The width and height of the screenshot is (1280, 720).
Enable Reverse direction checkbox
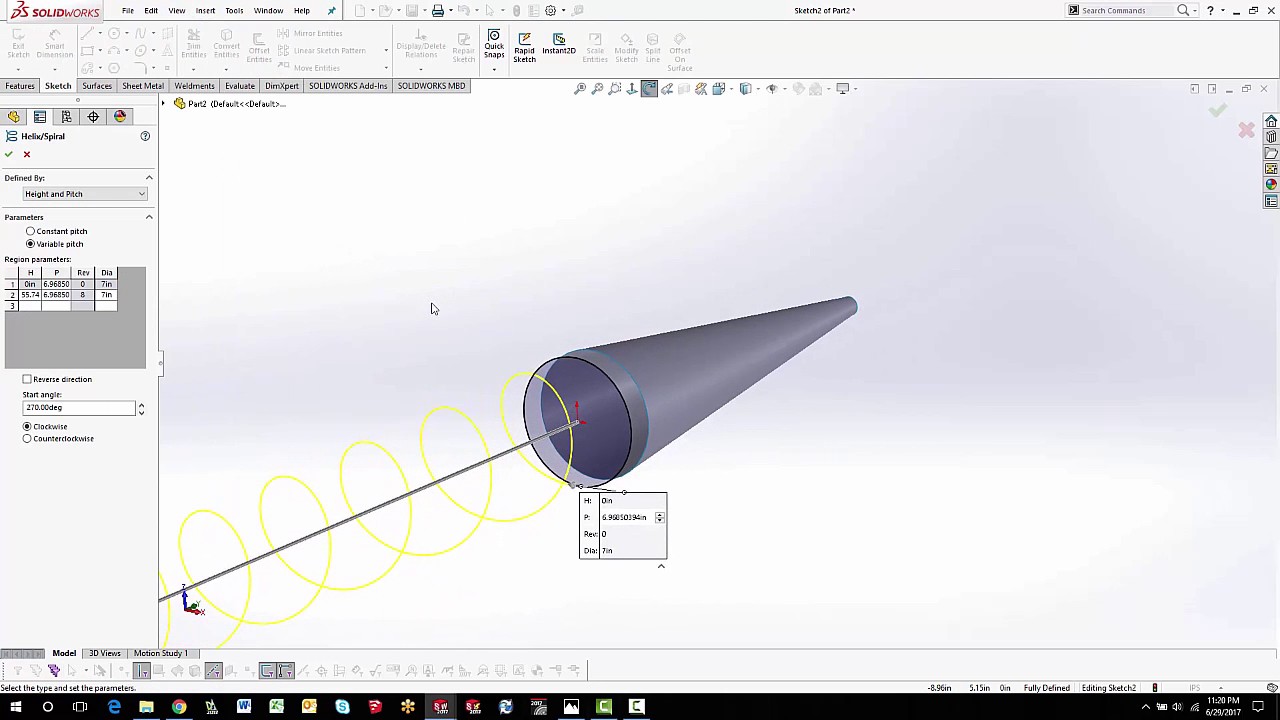click(x=27, y=379)
